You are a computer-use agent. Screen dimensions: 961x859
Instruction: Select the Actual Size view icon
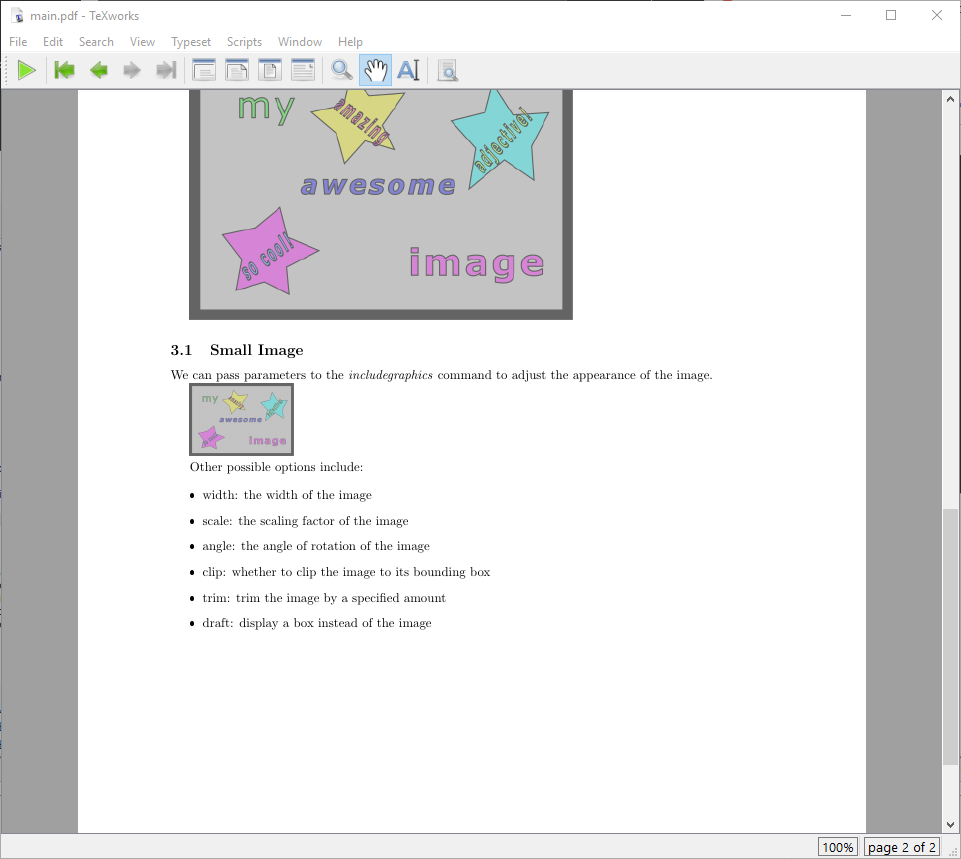click(x=270, y=69)
